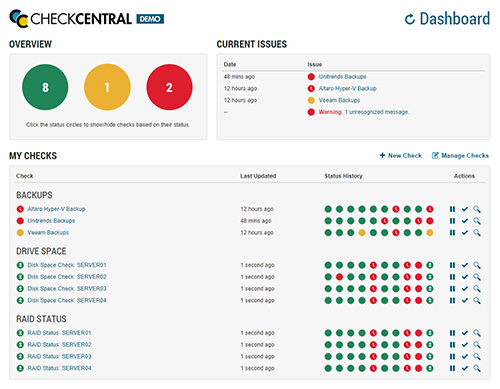Toggle the yellow status circle showing 1
This screenshot has height=389, width=500.
click(x=107, y=87)
